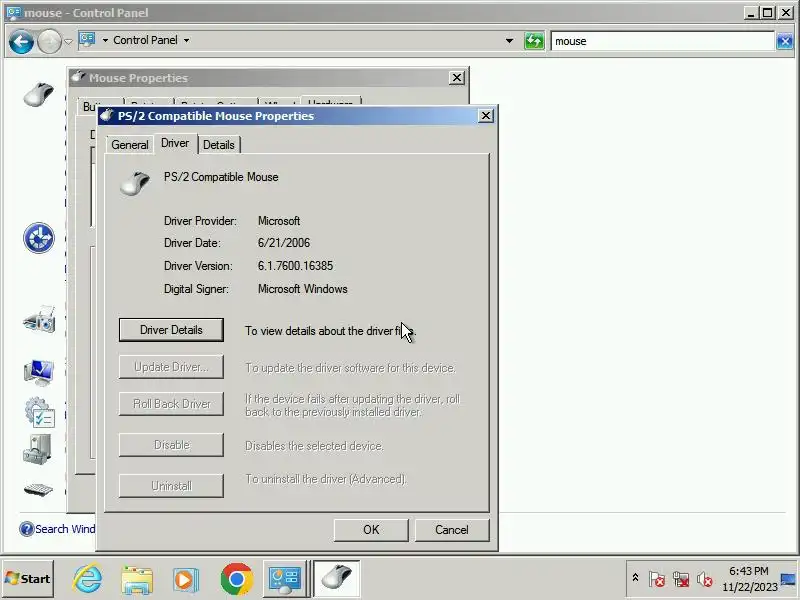Open the Keyboard result icon
The image size is (800, 600).
coord(38,490)
